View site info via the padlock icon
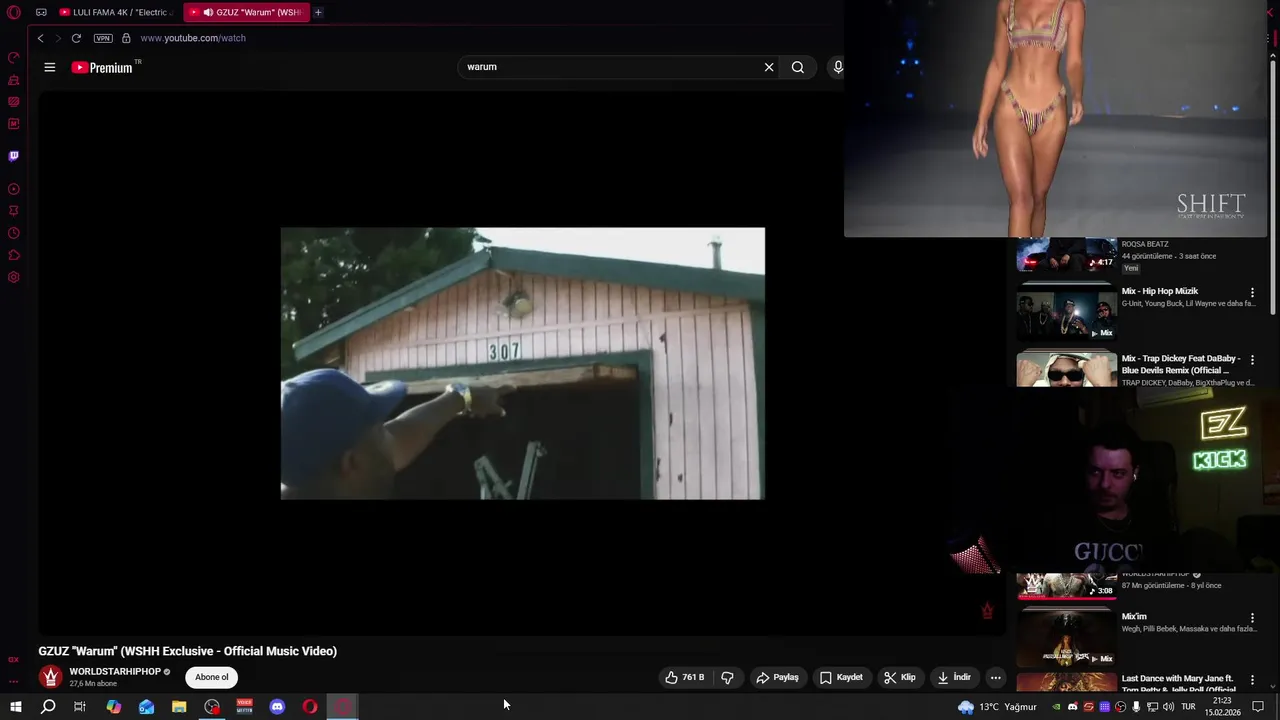 pyautogui.click(x=126, y=38)
